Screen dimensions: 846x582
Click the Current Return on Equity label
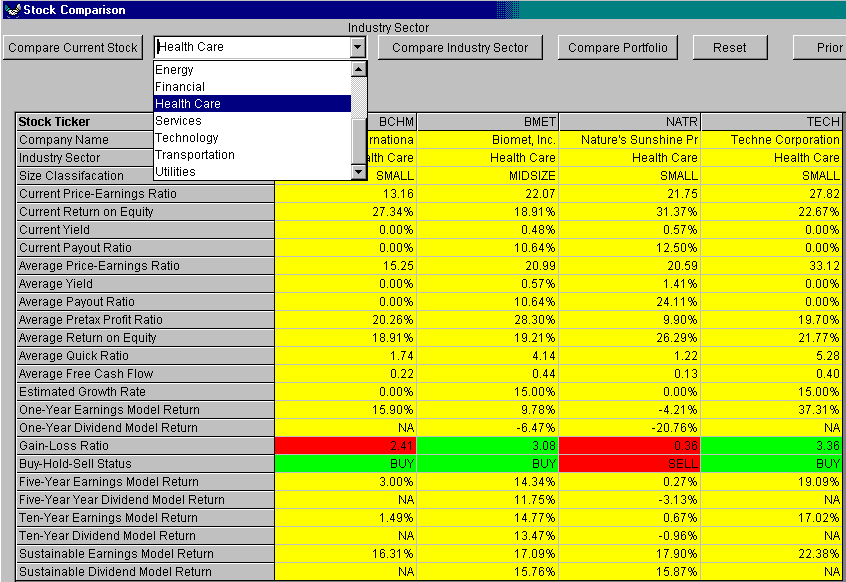145,211
